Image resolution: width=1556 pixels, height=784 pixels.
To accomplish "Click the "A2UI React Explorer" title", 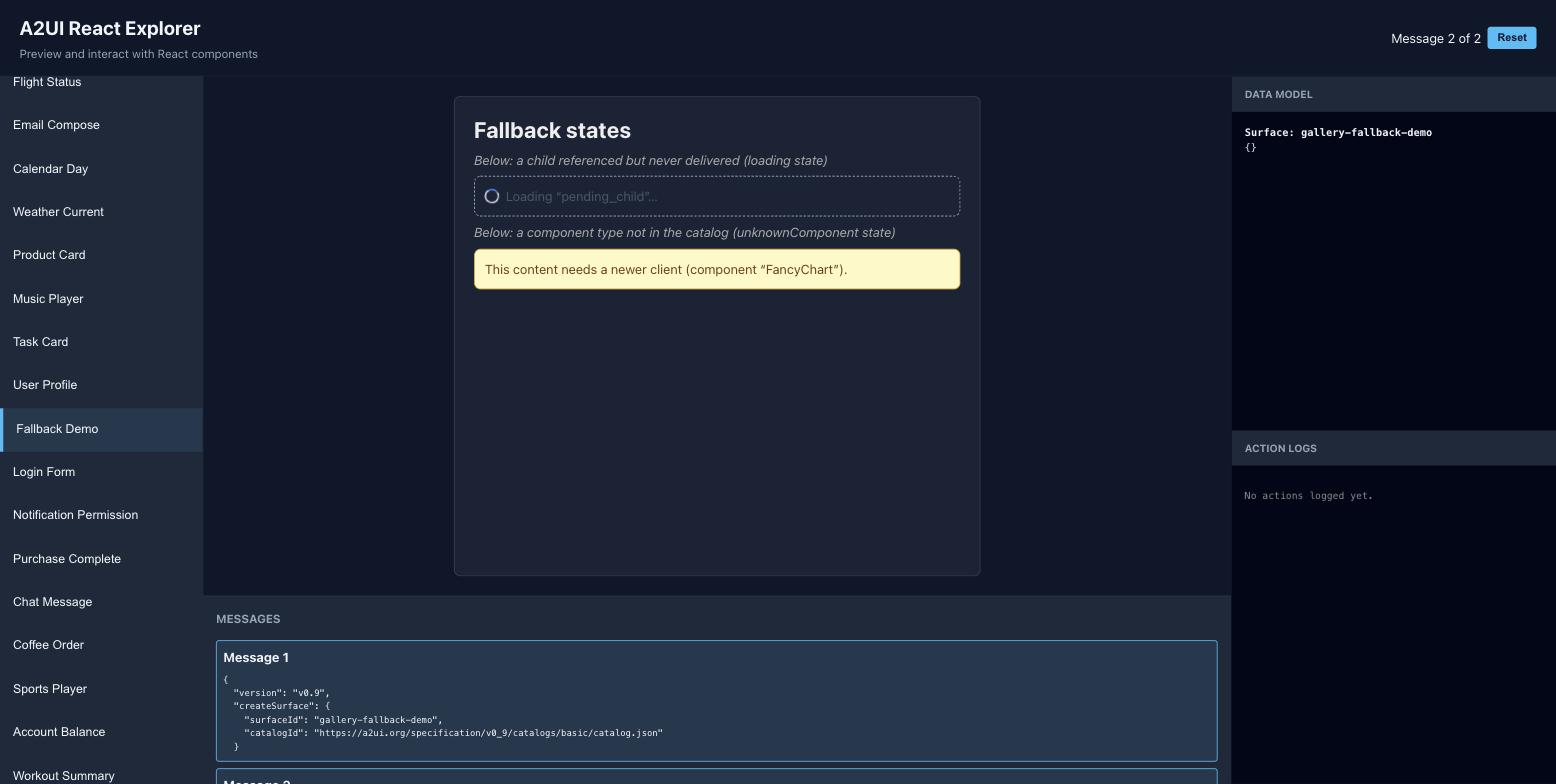I will [110, 28].
